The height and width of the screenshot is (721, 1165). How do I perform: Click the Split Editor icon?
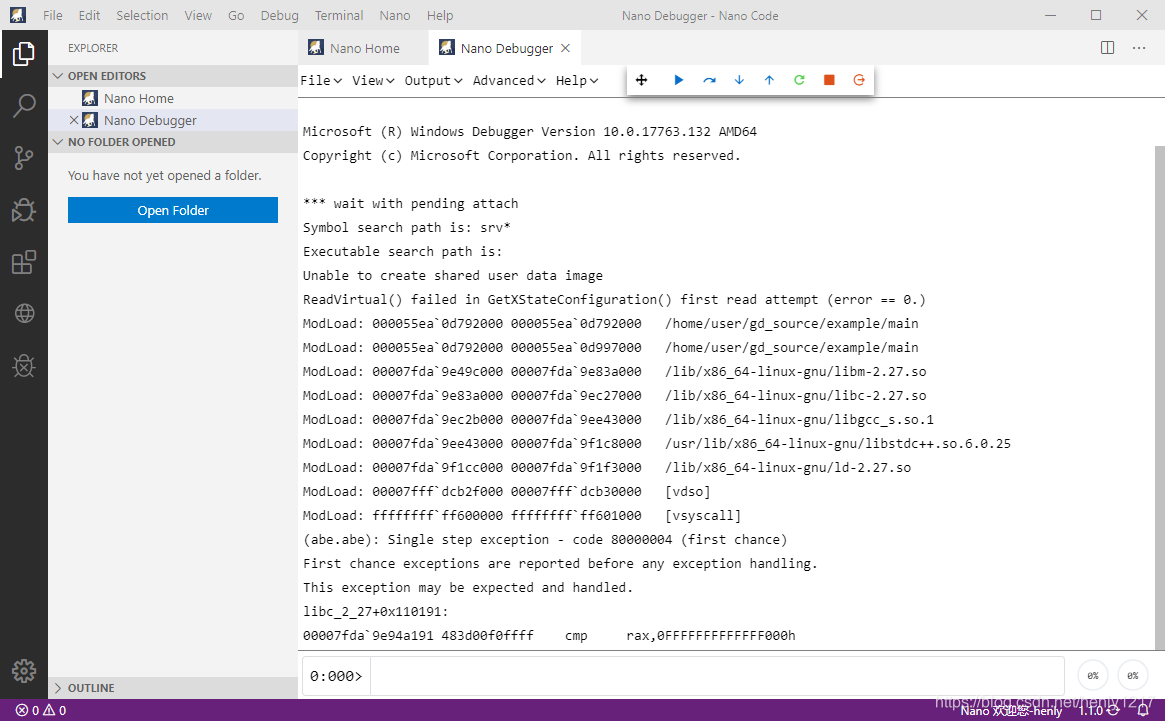[x=1107, y=48]
